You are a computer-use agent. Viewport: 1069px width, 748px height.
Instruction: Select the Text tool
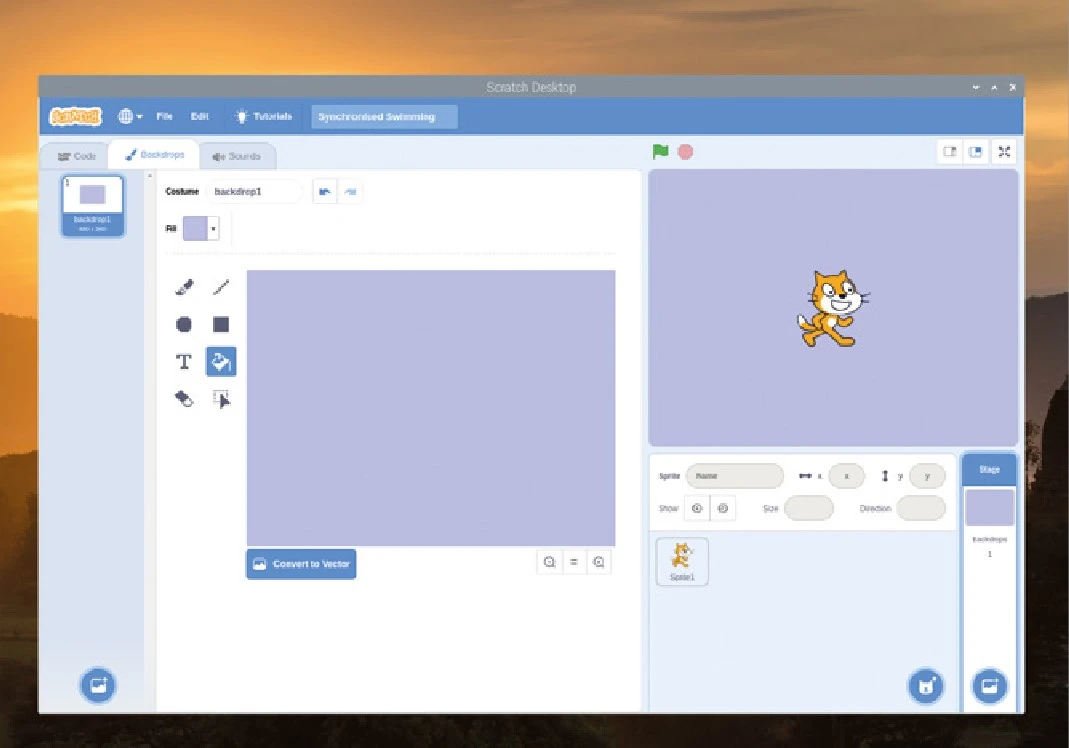point(184,361)
